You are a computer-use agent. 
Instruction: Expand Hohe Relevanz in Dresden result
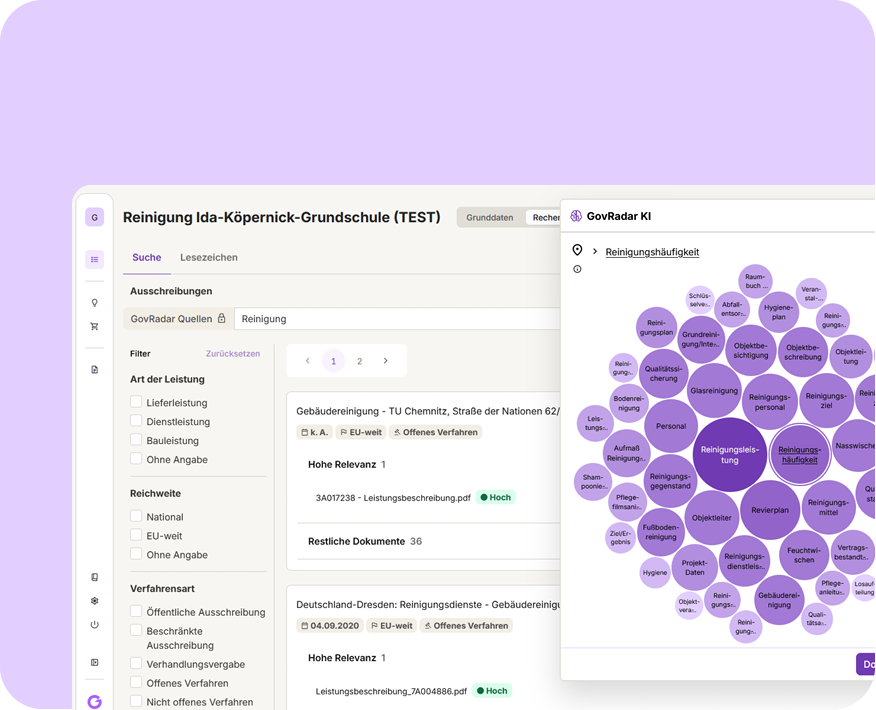[x=346, y=658]
